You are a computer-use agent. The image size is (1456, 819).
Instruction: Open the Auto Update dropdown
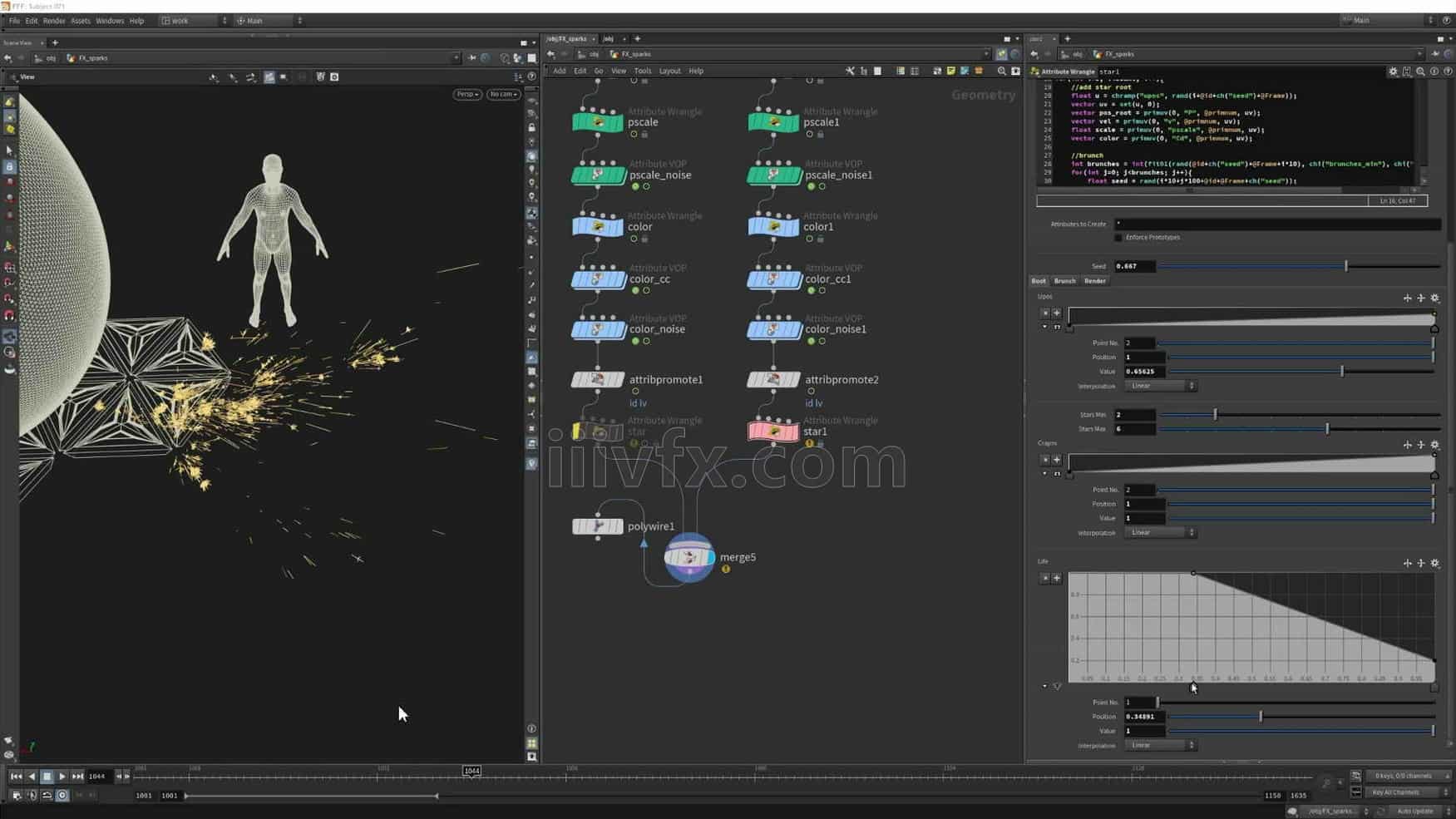tap(1419, 811)
